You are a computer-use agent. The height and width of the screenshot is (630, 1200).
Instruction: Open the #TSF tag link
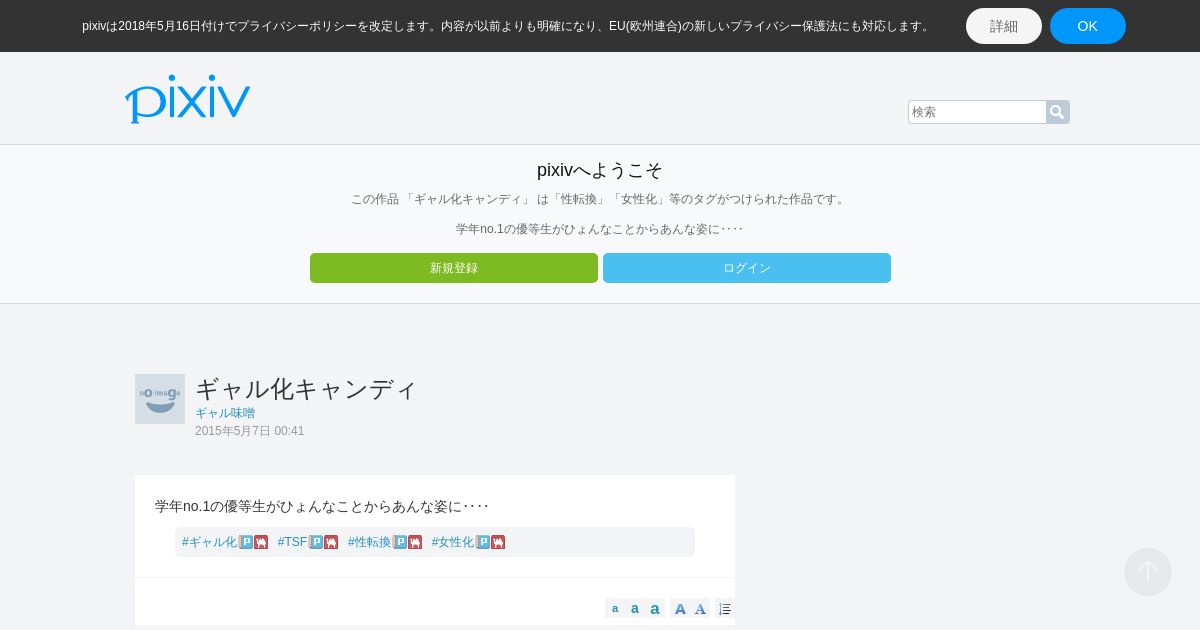[293, 542]
